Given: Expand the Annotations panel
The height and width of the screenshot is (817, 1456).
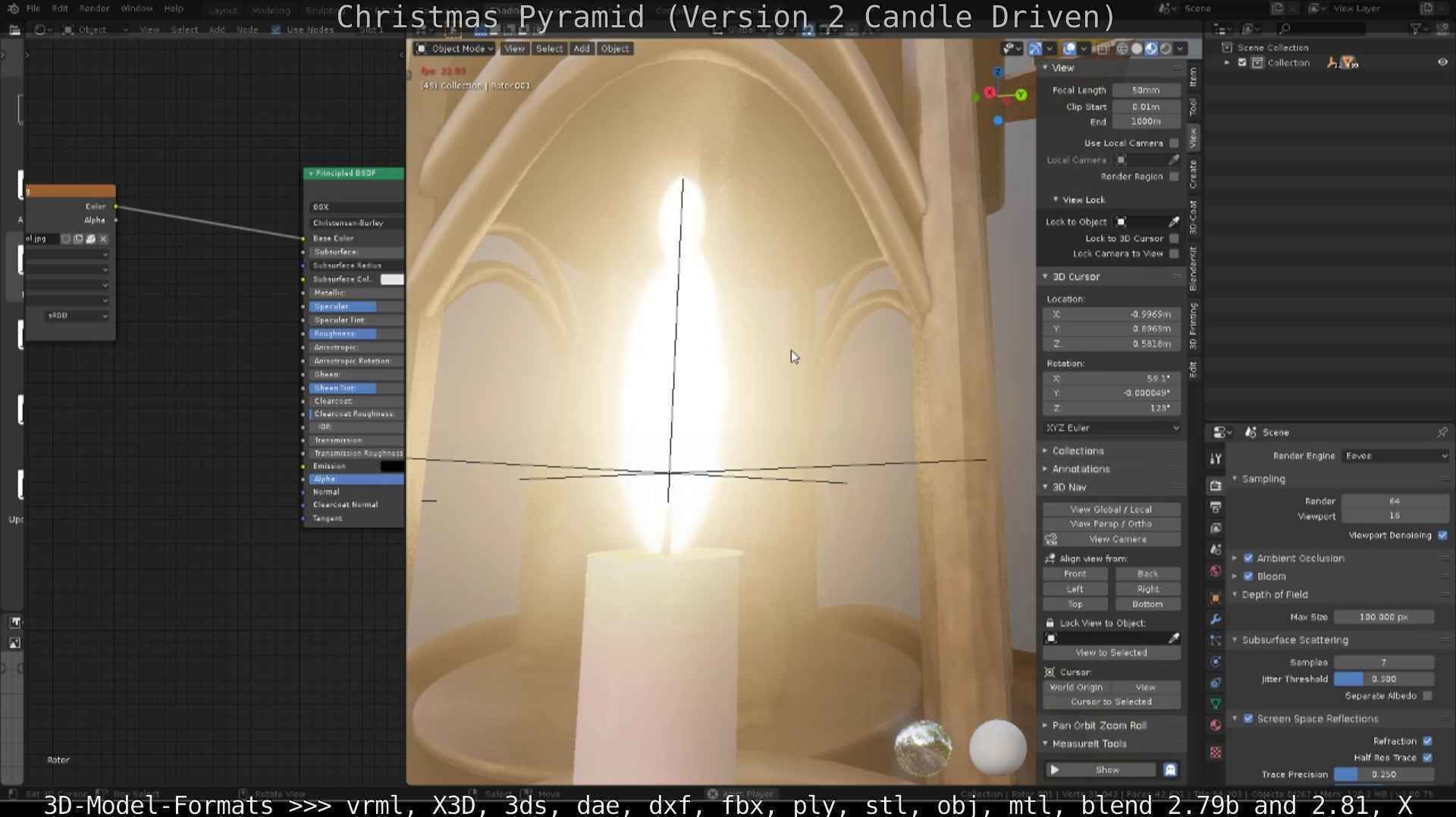Looking at the screenshot, I should click(1081, 469).
